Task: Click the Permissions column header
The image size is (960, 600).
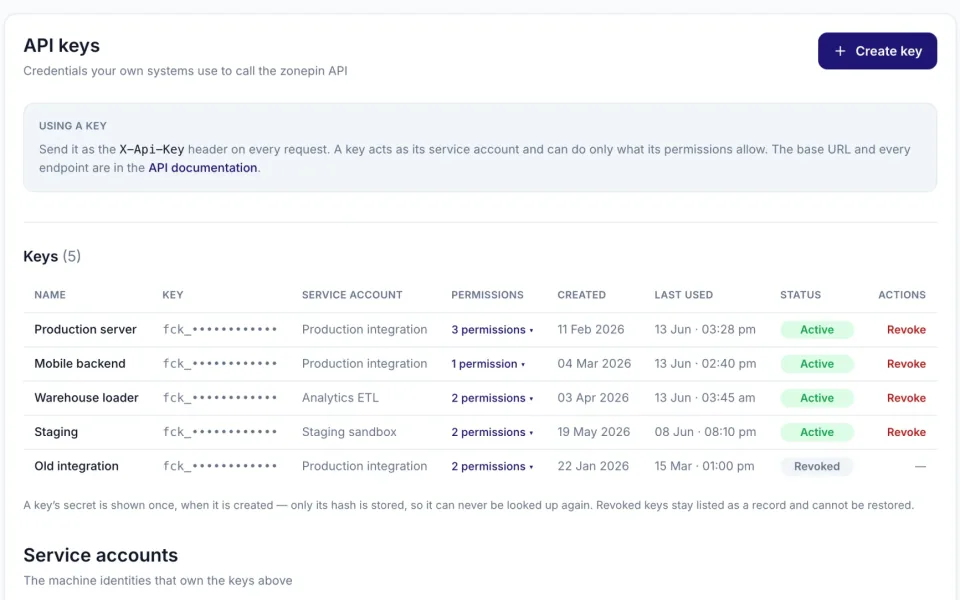Action: (487, 294)
